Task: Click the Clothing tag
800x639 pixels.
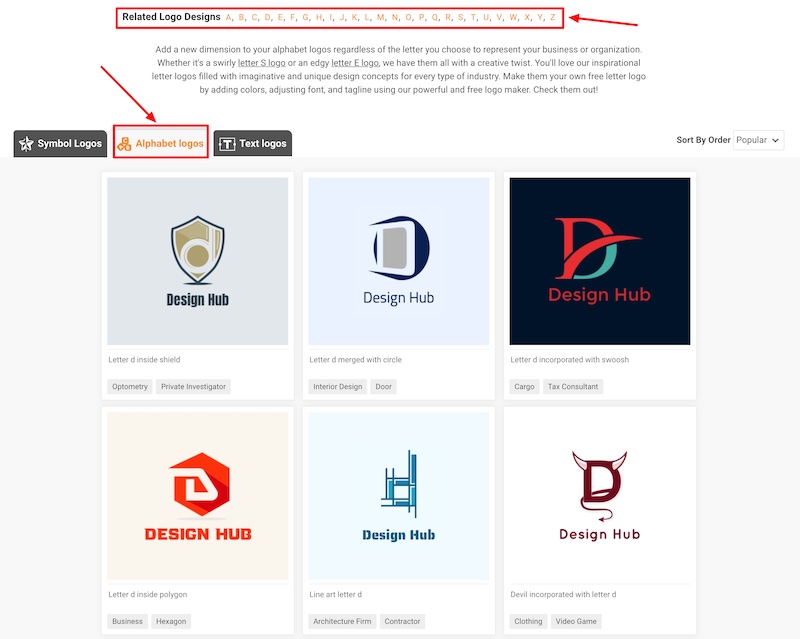Action: point(528,621)
